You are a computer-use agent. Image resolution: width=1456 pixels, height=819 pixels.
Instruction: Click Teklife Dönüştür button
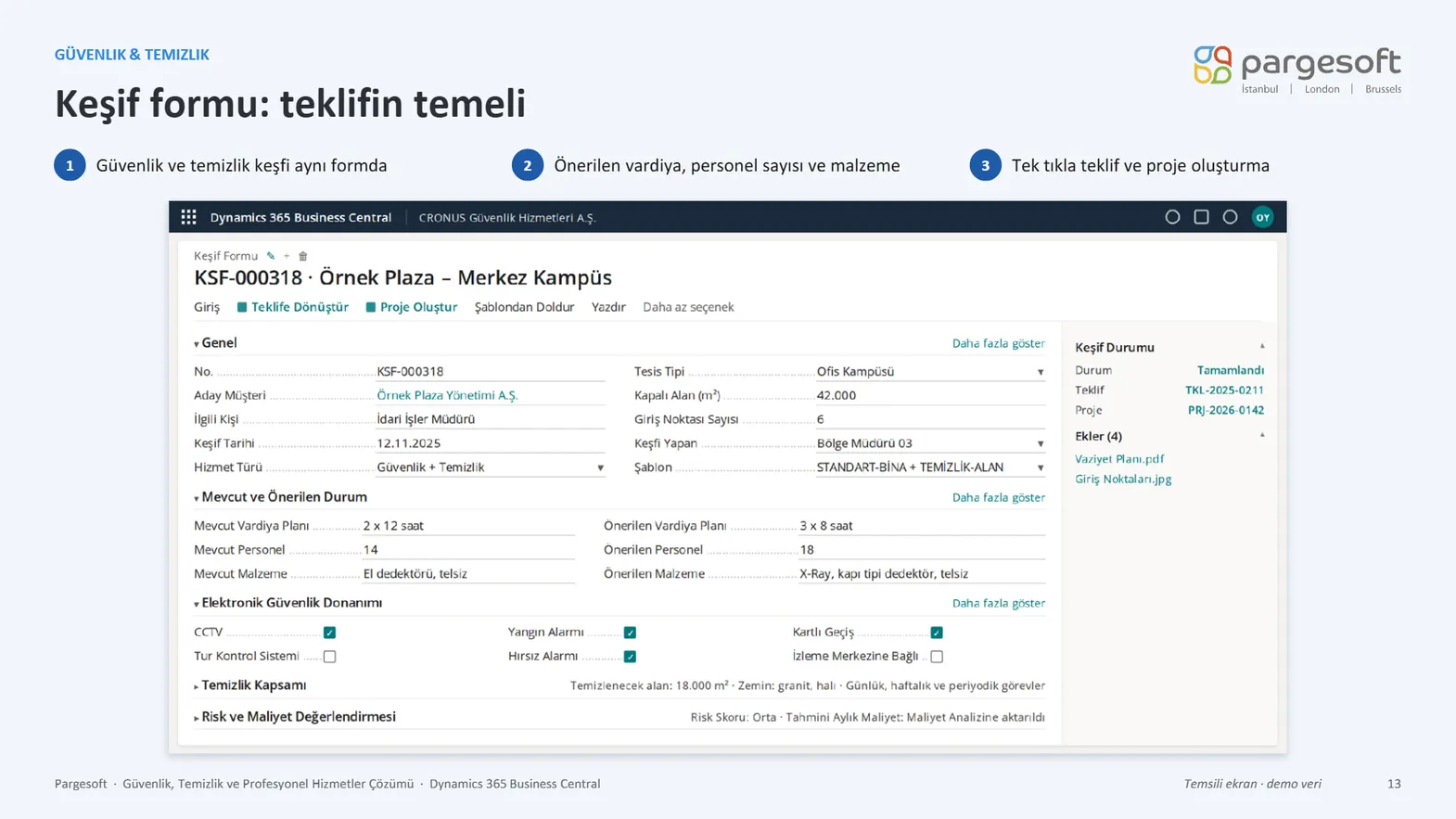[293, 307]
